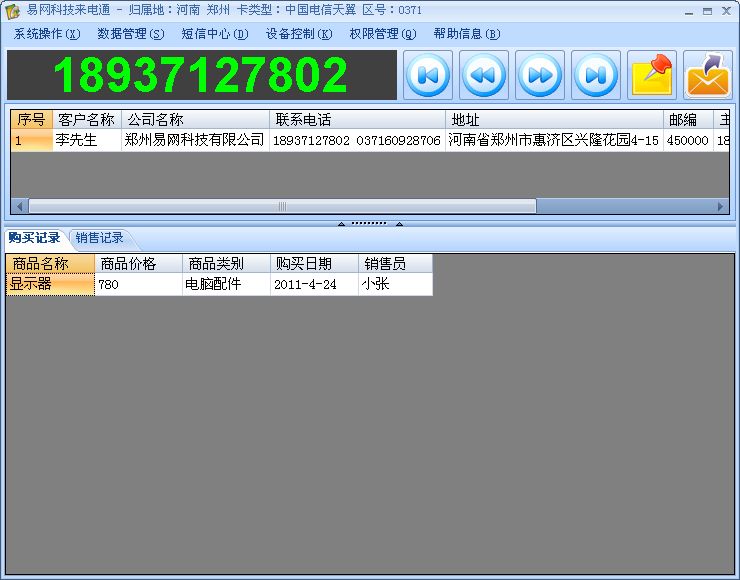Viewport: 740px width, 580px height.
Task: Close the 易网科技来电通 window
Action: pyautogui.click(x=726, y=11)
